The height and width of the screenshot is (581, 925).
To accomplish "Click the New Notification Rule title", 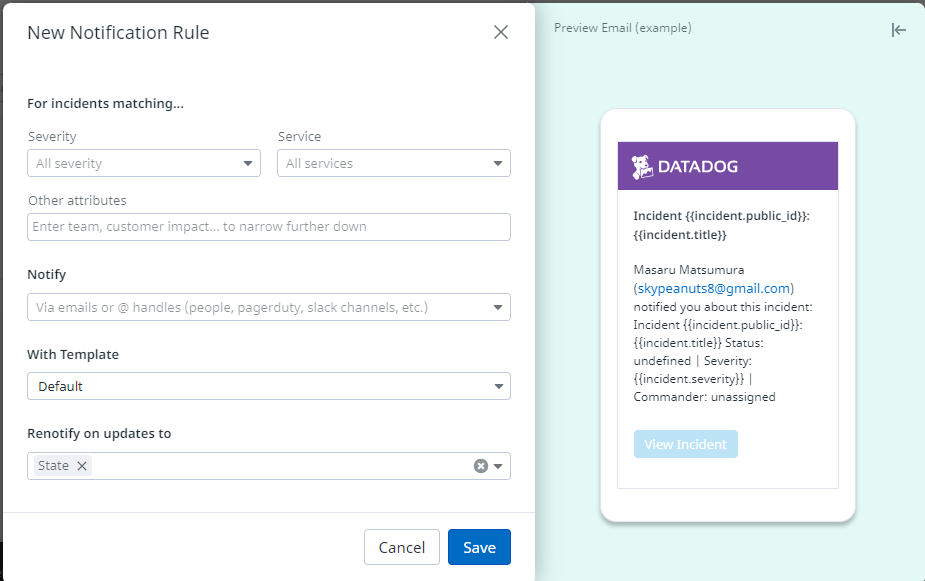I will (118, 33).
